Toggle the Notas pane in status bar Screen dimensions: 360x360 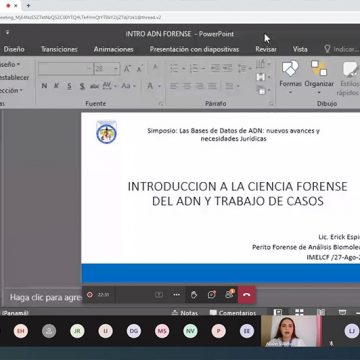[185, 313]
